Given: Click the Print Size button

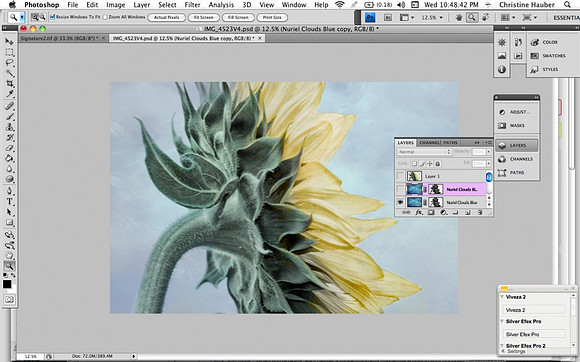Looking at the screenshot, I should 272,17.
